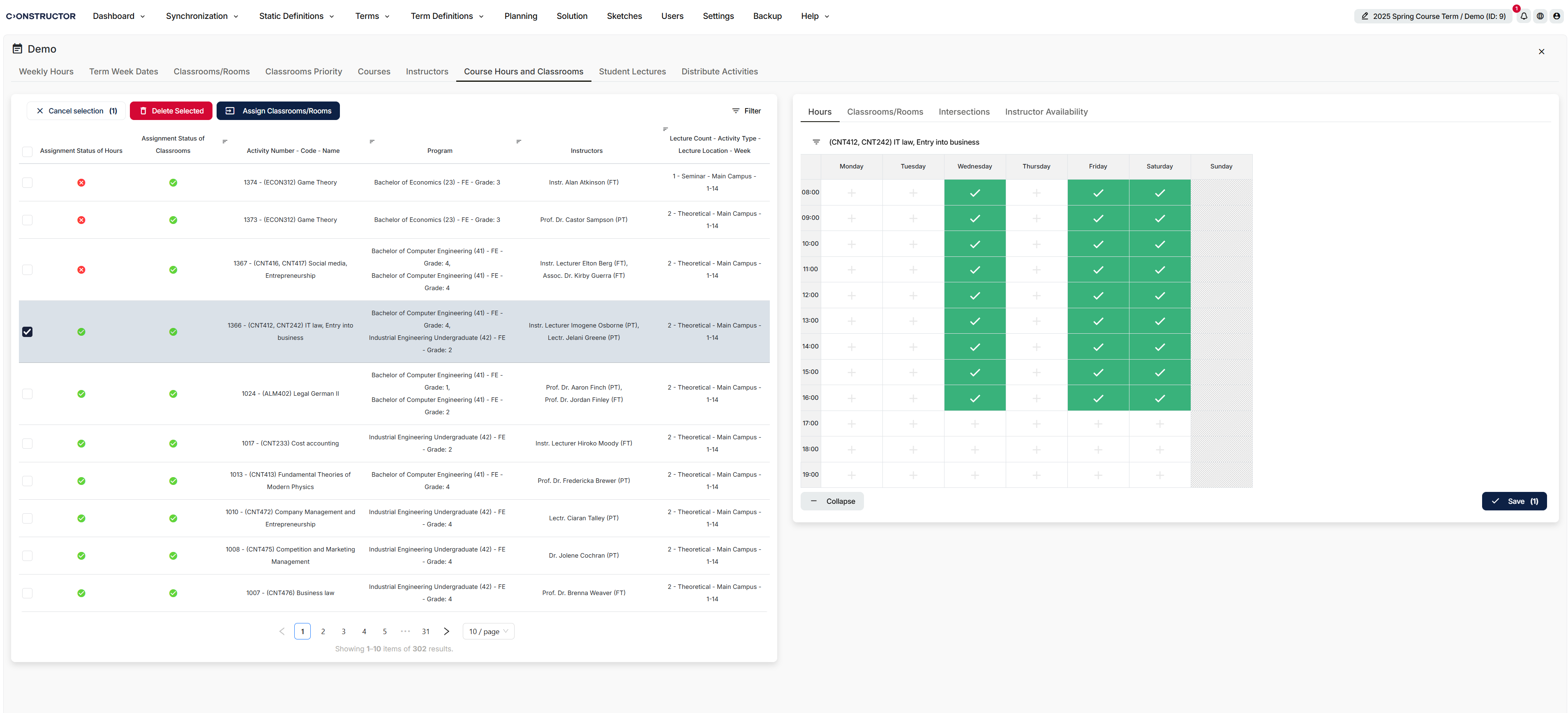1568x713 pixels.
Task: Click red hours status icon for activity 1373
Action: coord(81,220)
